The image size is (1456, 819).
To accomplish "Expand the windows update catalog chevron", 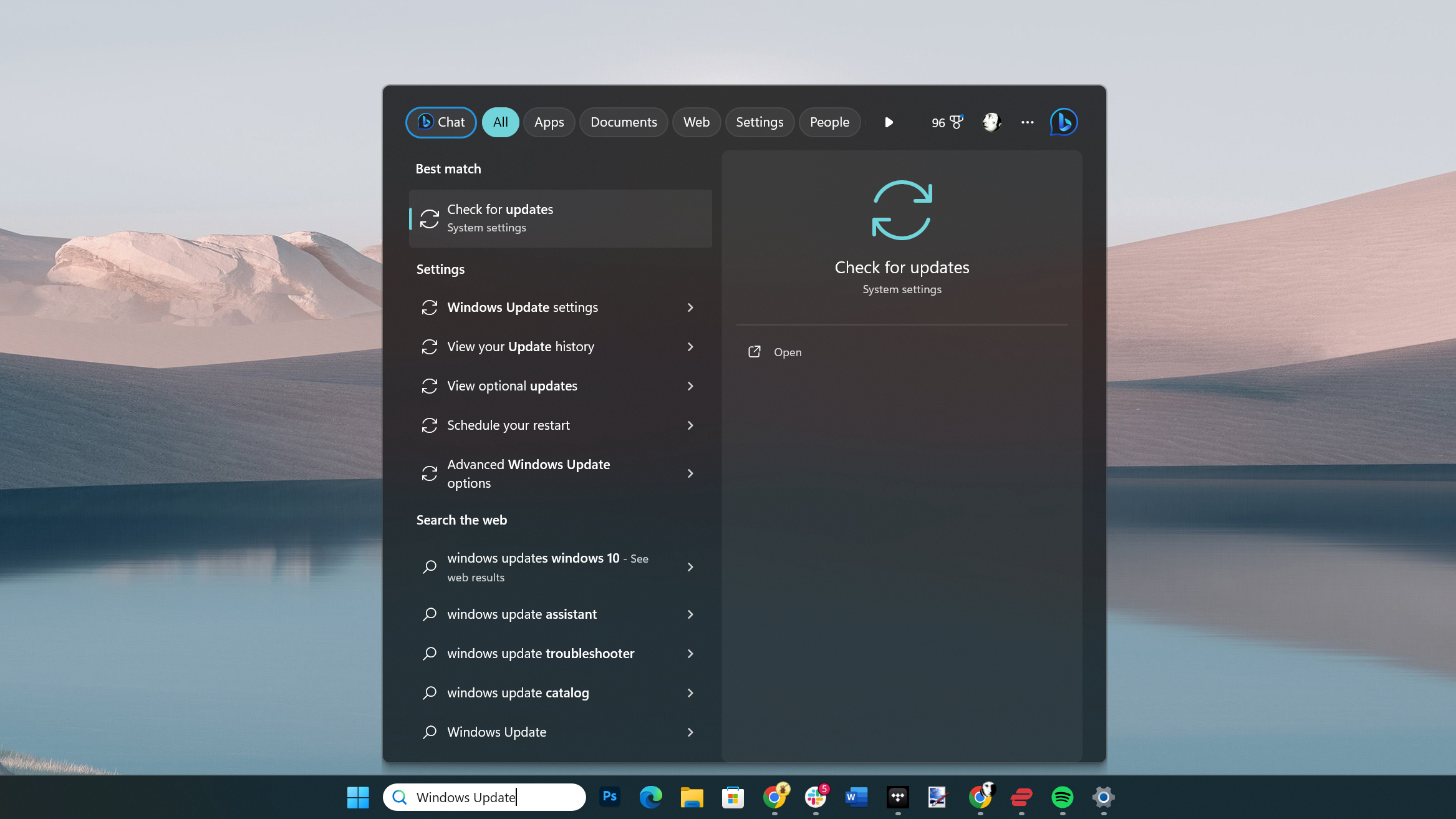I will [690, 693].
